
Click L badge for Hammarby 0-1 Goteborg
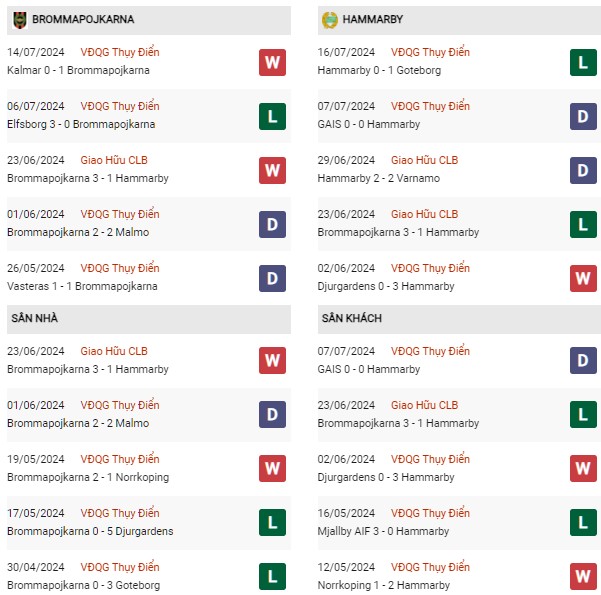583,62
